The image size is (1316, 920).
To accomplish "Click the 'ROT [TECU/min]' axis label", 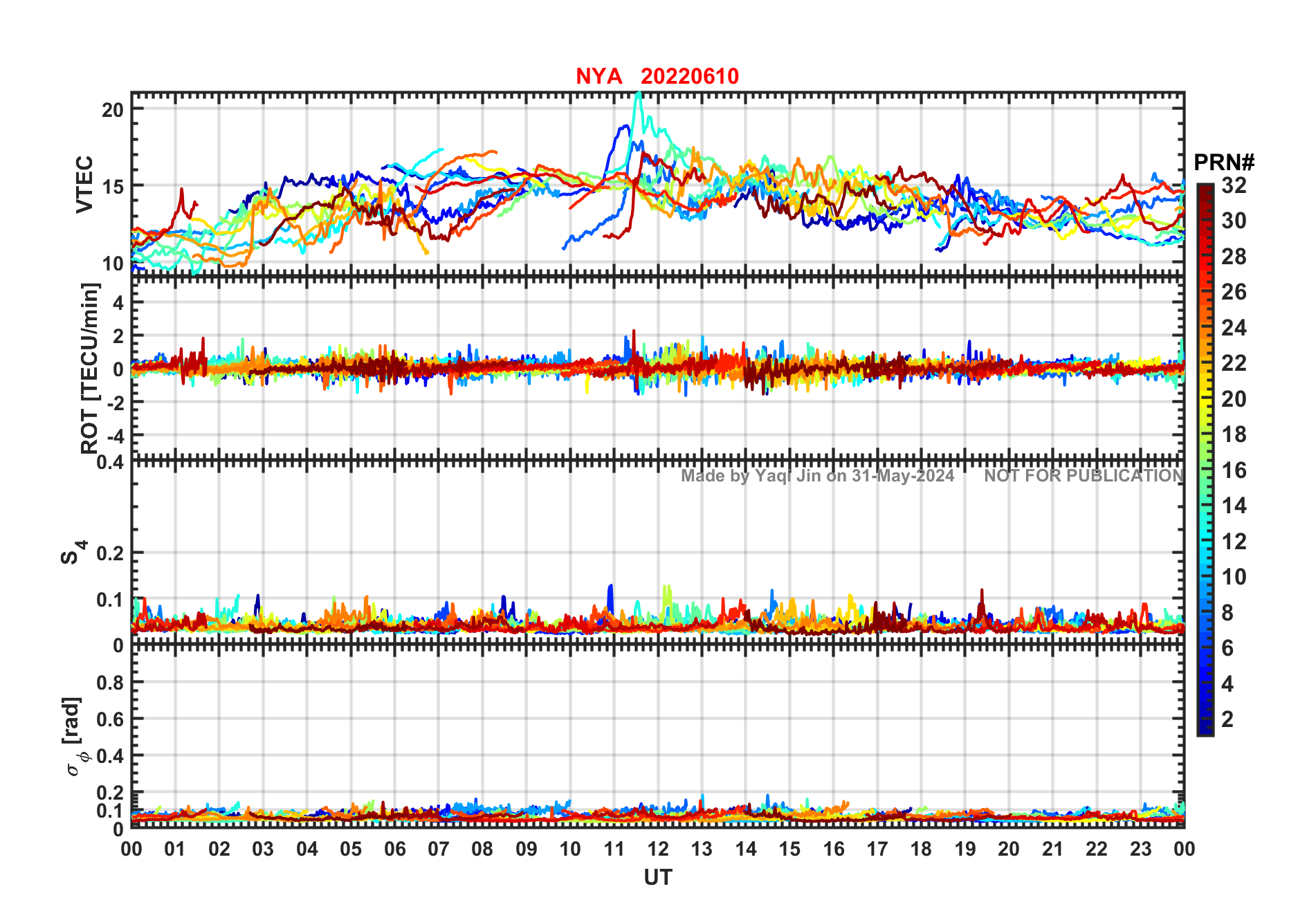I will 90,368.
